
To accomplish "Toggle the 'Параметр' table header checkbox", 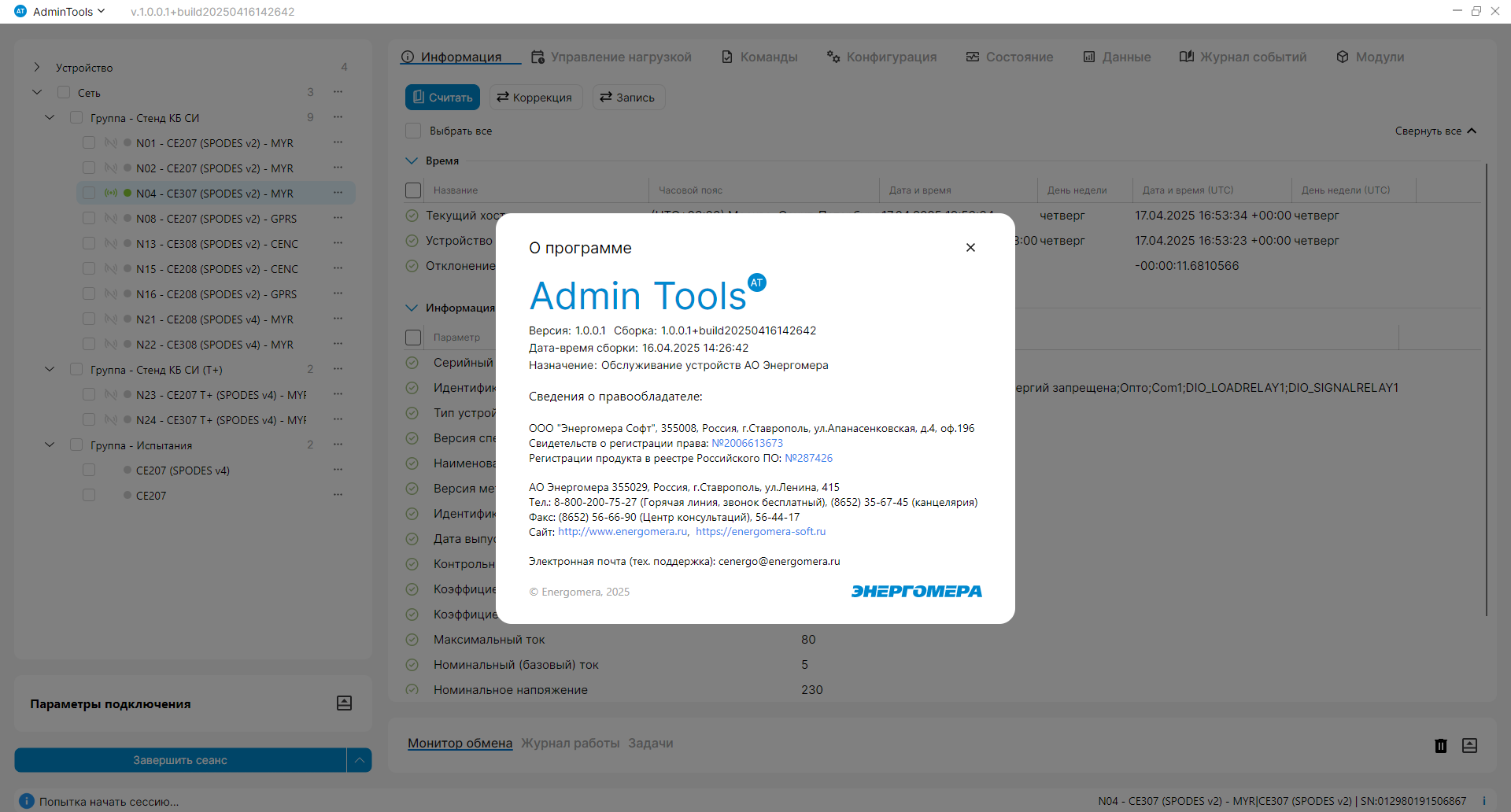I will click(413, 337).
